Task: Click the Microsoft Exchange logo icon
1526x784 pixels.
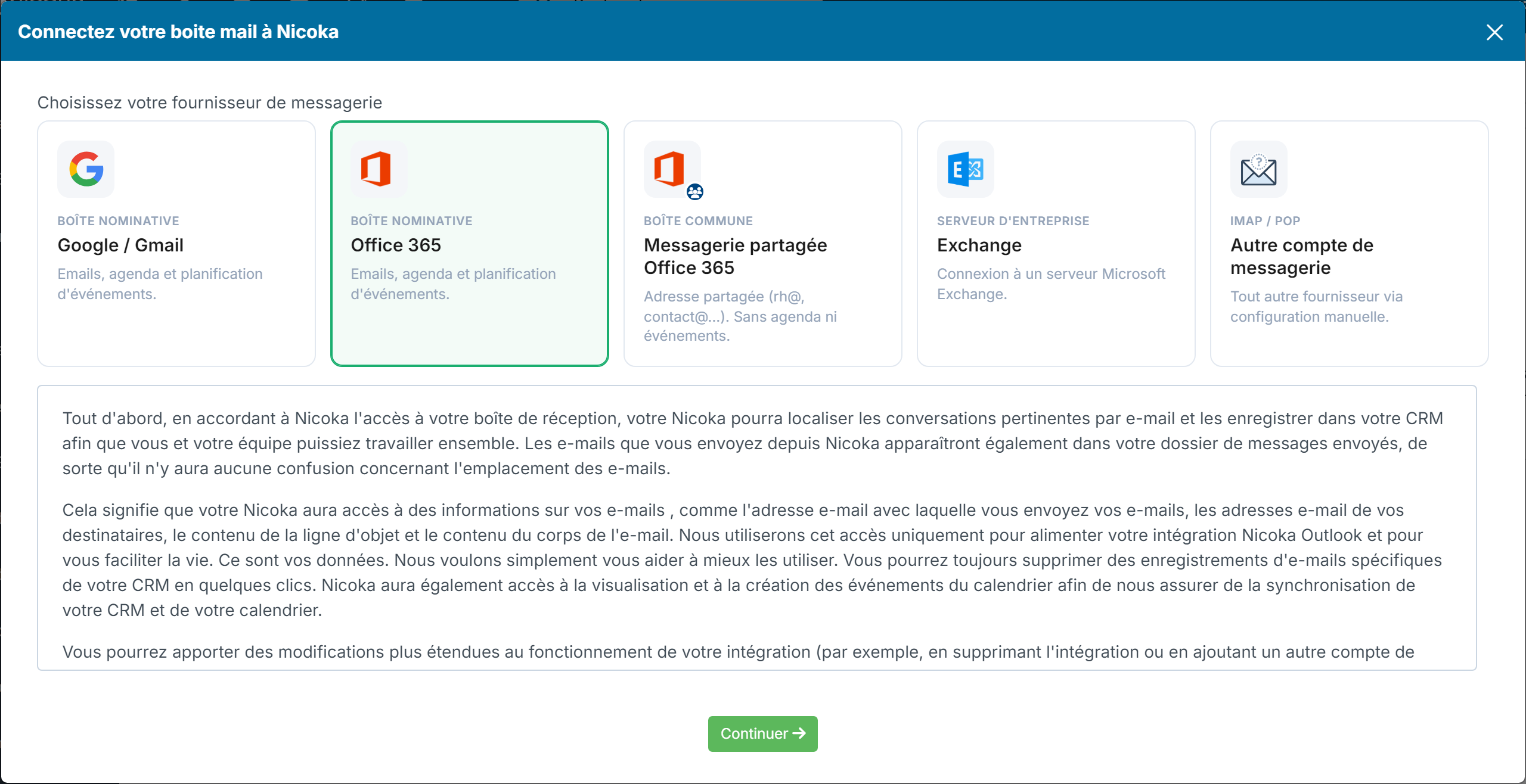Action: pos(965,169)
